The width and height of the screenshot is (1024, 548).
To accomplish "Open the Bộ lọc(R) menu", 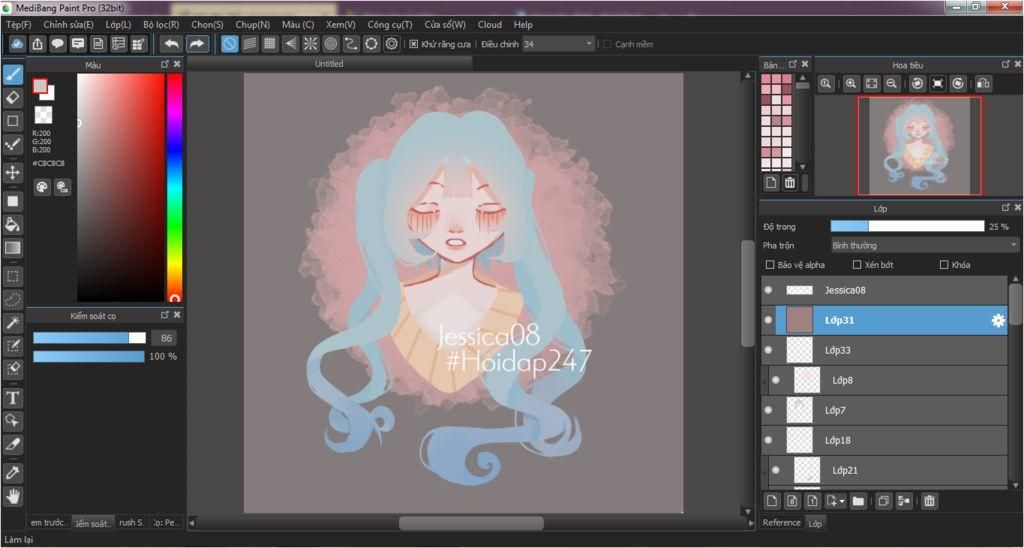I will (161, 24).
